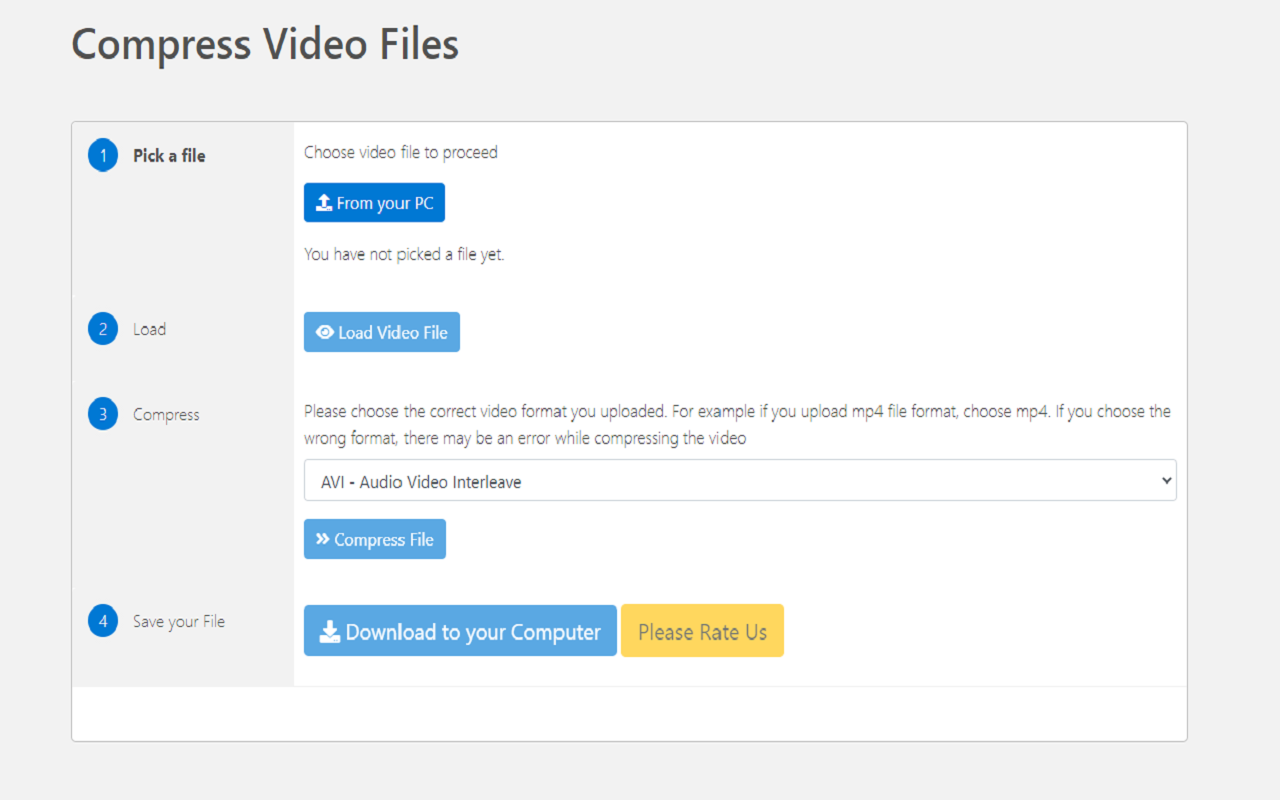Click the step 4 numbered circle

(x=103, y=621)
